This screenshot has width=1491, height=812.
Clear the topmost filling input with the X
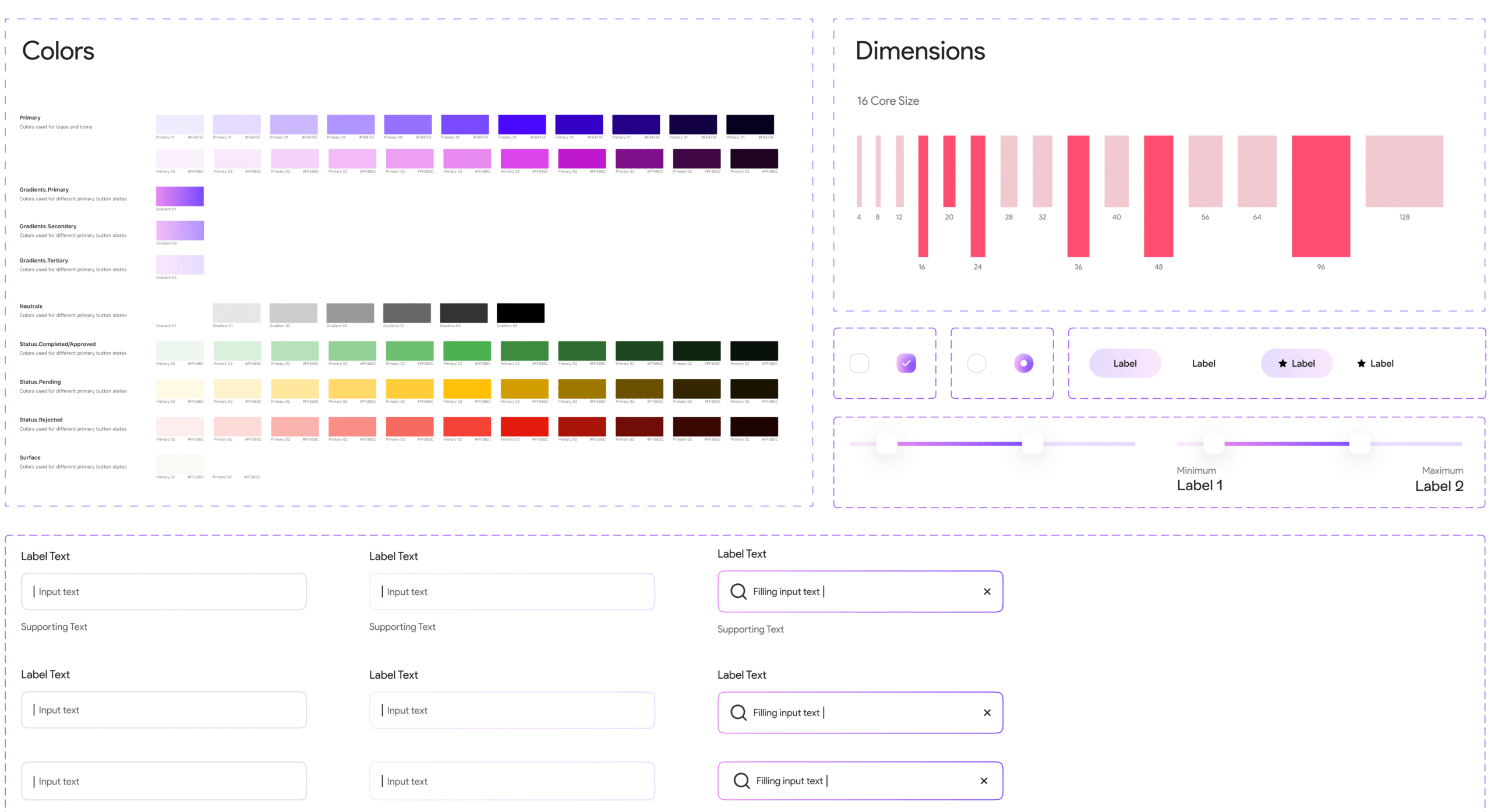click(987, 591)
